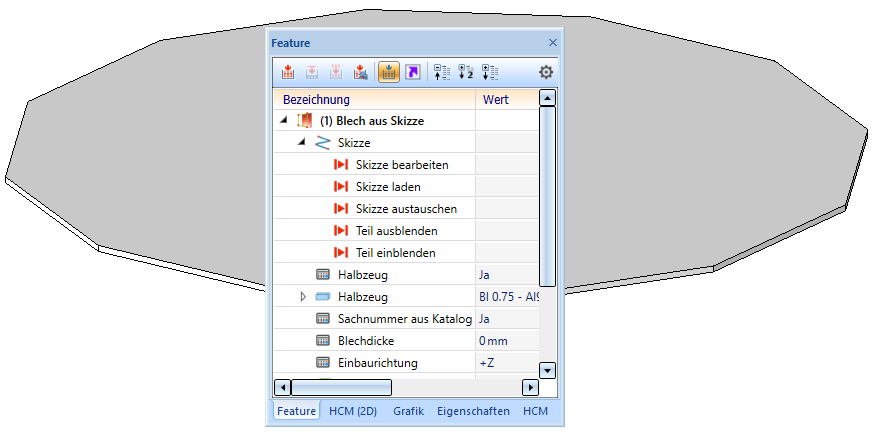The height and width of the screenshot is (445, 872).
Task: Click the horizontal scrollbar right arrow
Action: tap(530, 387)
